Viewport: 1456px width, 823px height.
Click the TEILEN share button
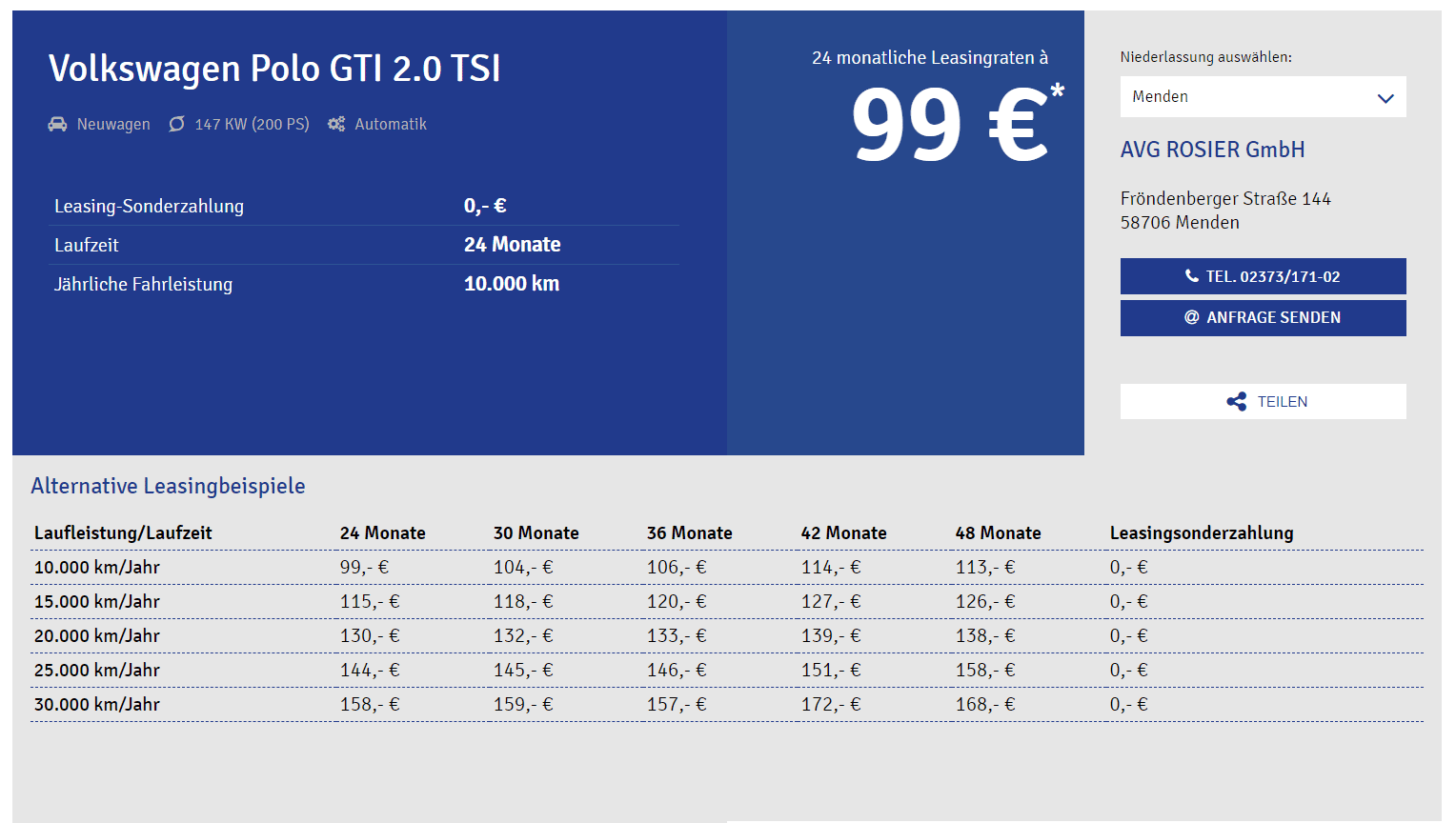(1263, 402)
